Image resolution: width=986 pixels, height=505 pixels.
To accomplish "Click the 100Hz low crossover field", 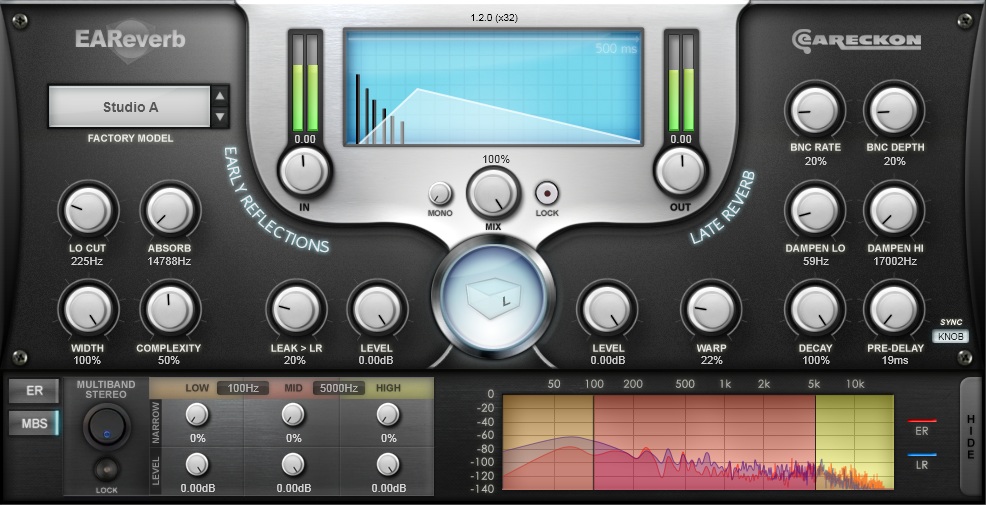I will [243, 388].
